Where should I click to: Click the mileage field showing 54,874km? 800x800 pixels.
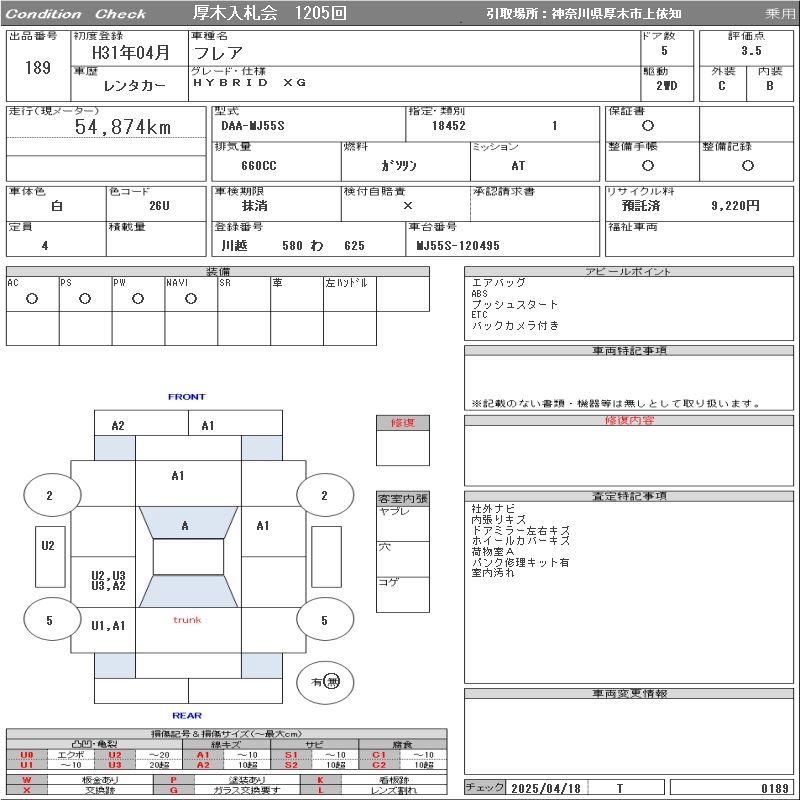(106, 127)
